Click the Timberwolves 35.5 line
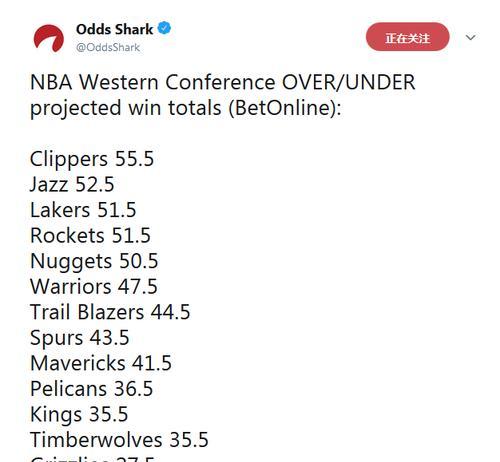This screenshot has height=462, width=500. (x=119, y=440)
